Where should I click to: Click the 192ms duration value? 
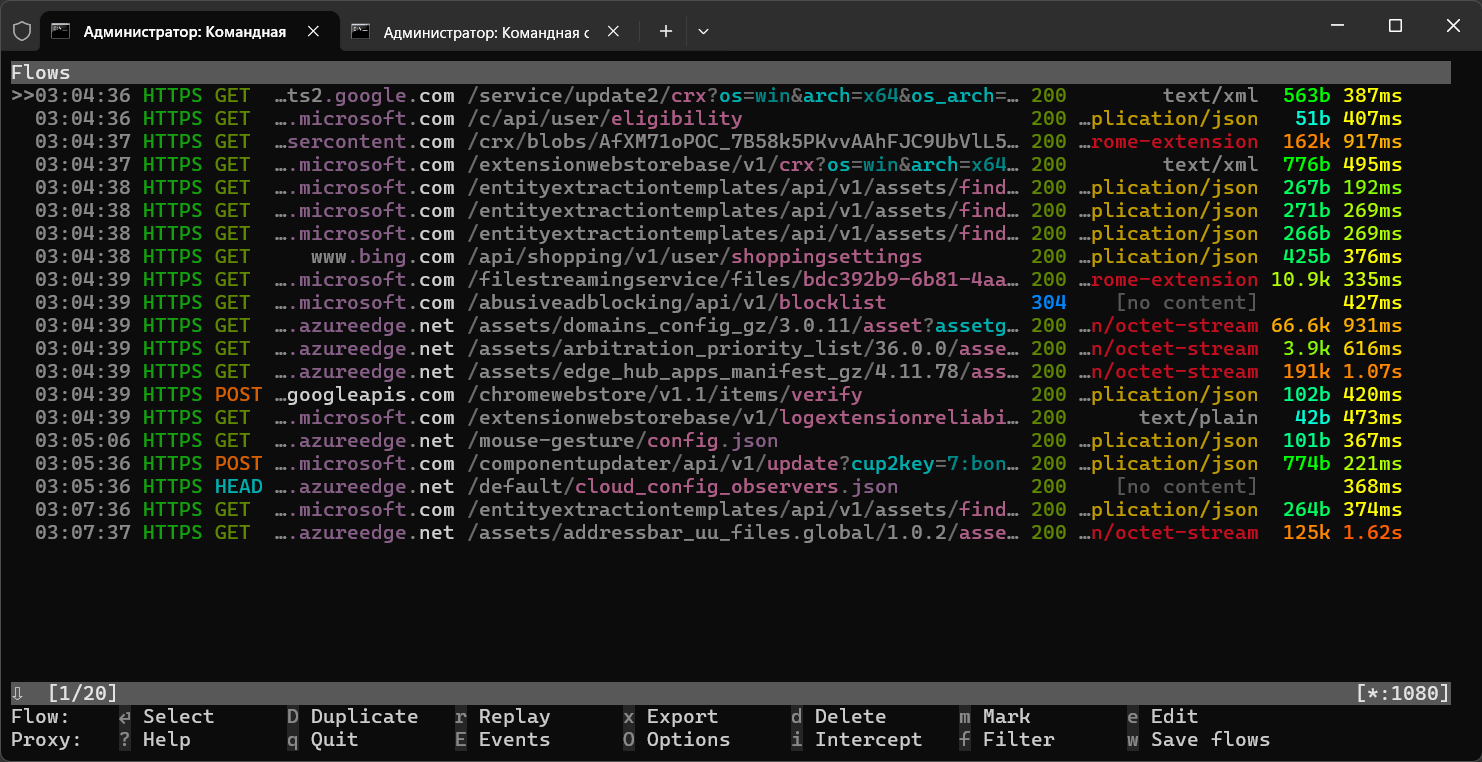coord(1372,188)
